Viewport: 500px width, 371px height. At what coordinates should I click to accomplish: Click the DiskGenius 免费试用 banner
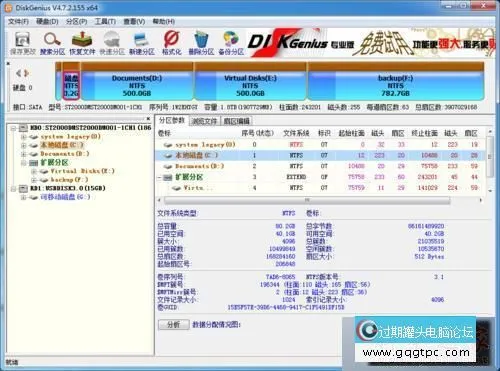(371, 43)
